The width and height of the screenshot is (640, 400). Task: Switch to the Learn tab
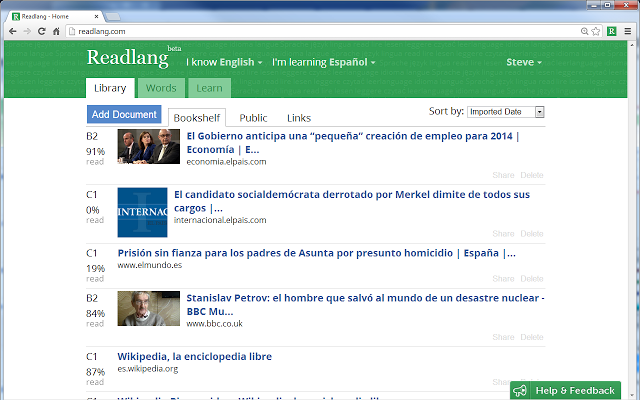point(209,88)
